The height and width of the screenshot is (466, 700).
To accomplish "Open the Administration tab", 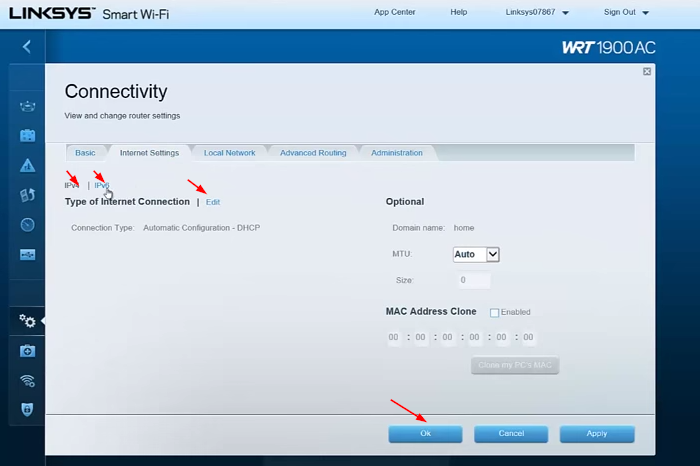I will 396,153.
